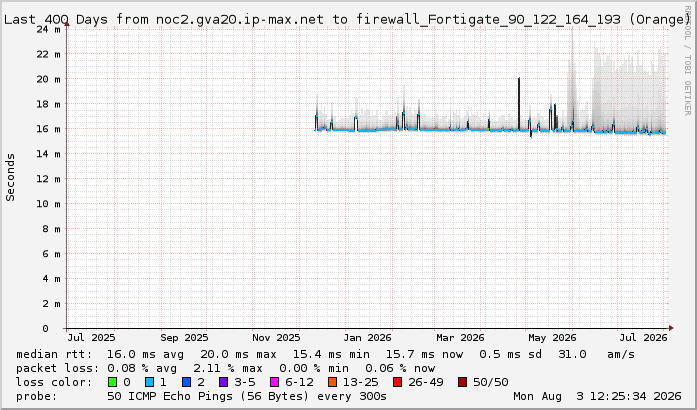Click the '24 m' y-axis value
Image resolution: width=697 pixels, height=410 pixels.
pyautogui.click(x=48, y=29)
